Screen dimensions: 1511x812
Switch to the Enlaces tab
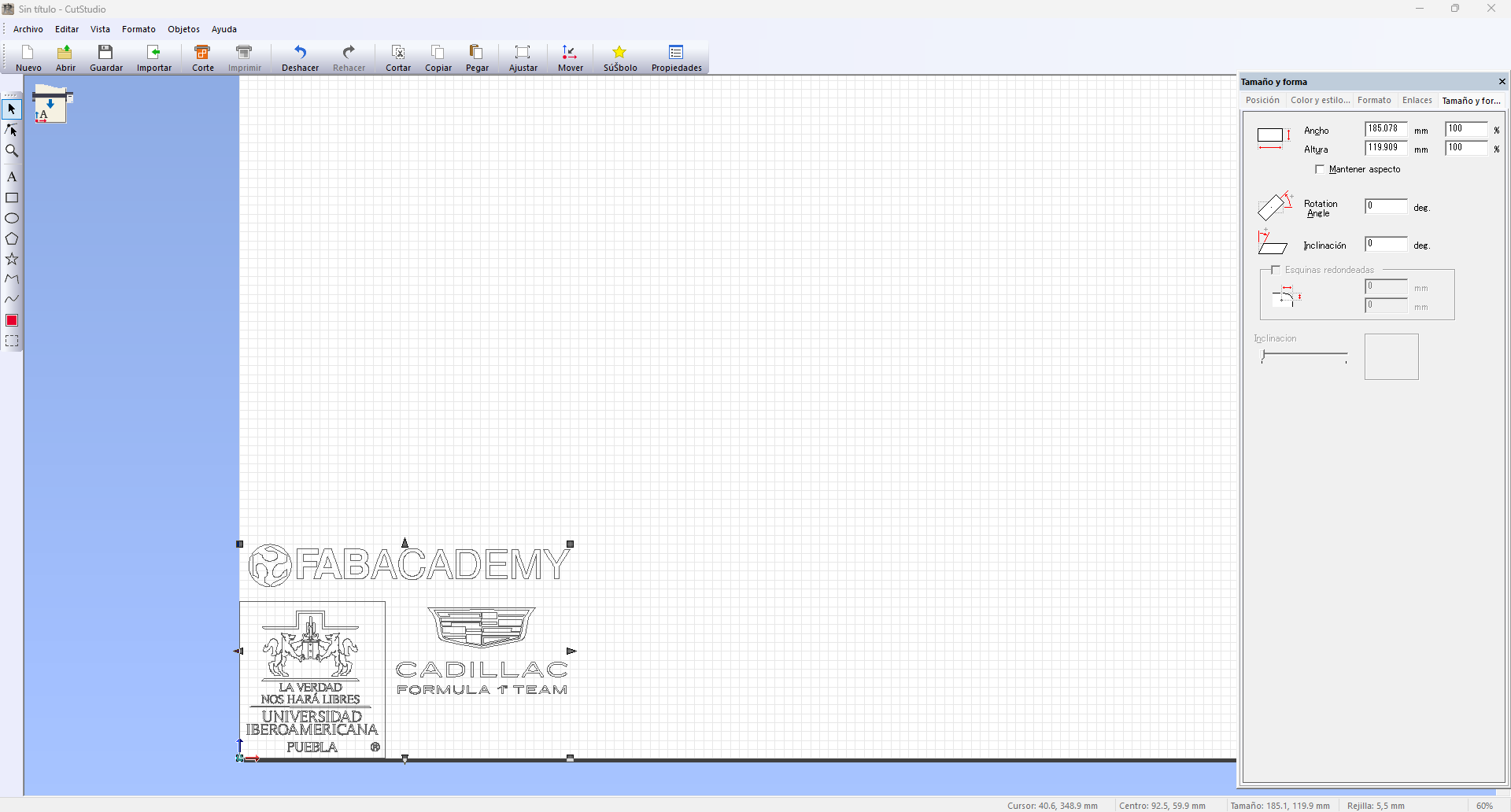(x=1417, y=100)
